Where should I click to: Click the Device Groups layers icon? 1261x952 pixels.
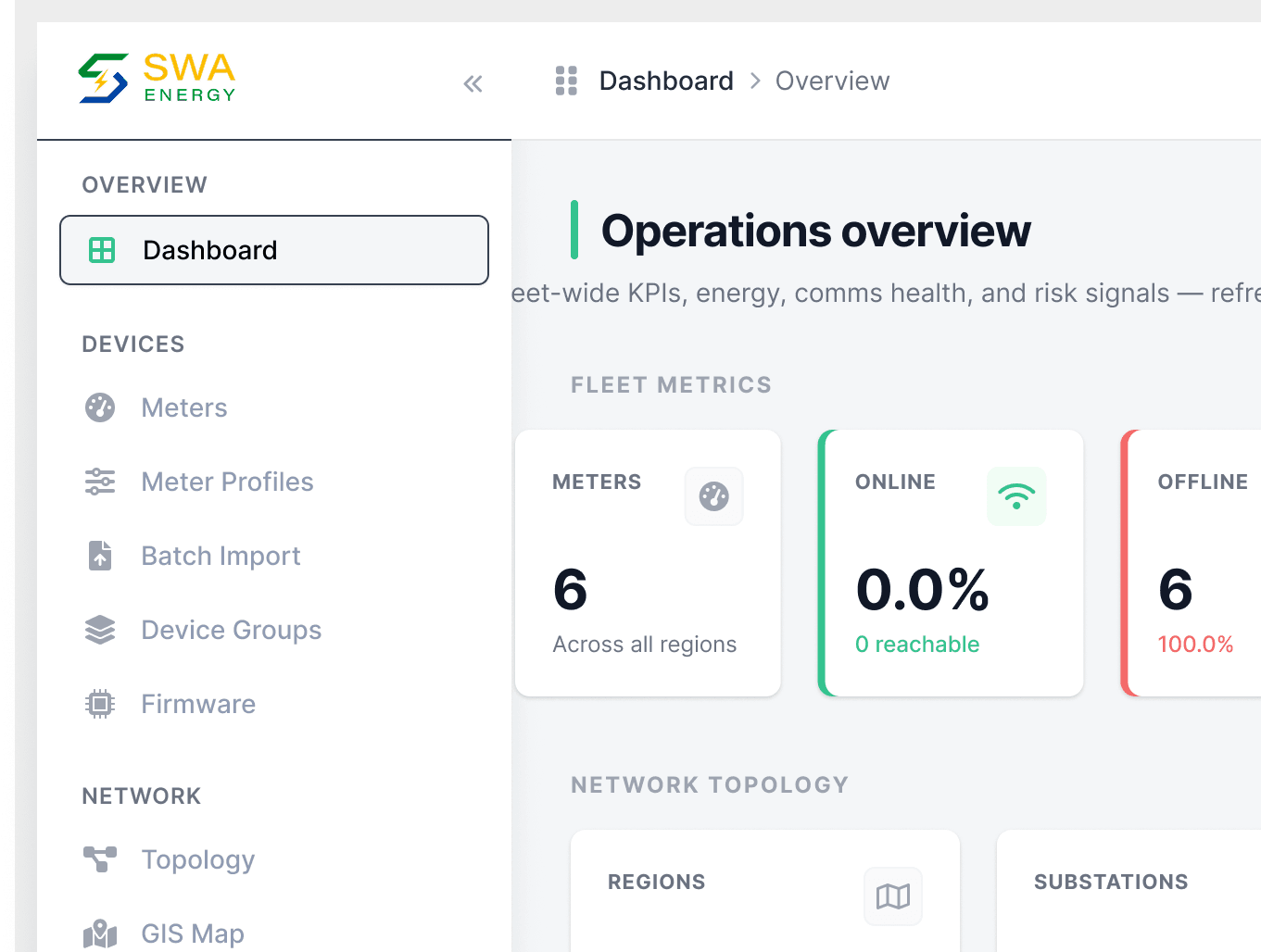click(100, 630)
